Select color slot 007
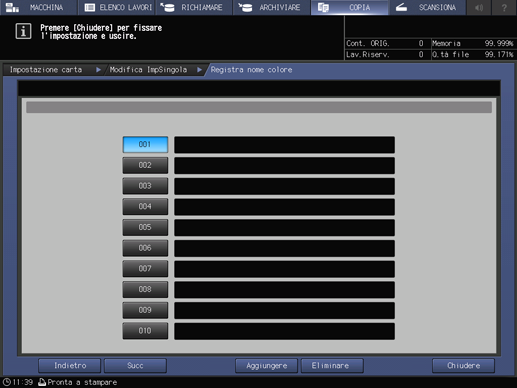The width and height of the screenshot is (517, 388). click(x=145, y=268)
